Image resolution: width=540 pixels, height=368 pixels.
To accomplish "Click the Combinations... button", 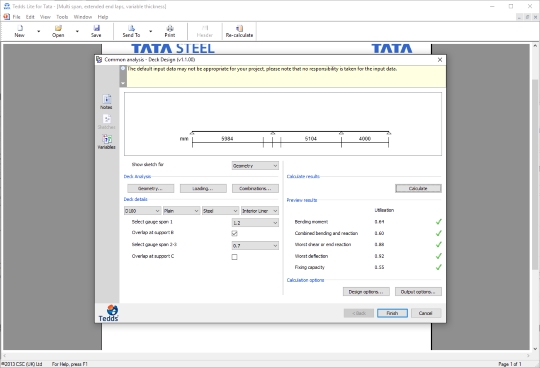I will 255,188.
